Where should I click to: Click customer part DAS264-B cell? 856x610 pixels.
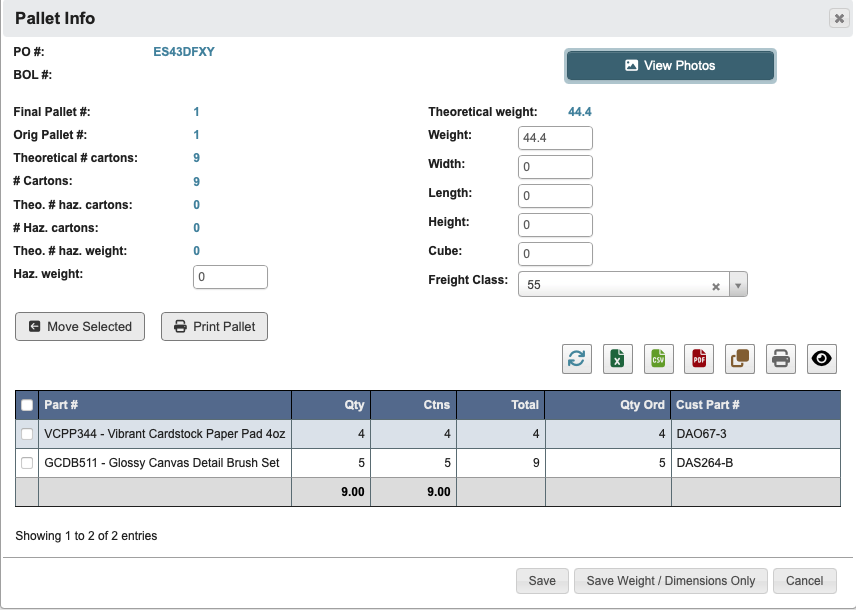tap(756, 463)
